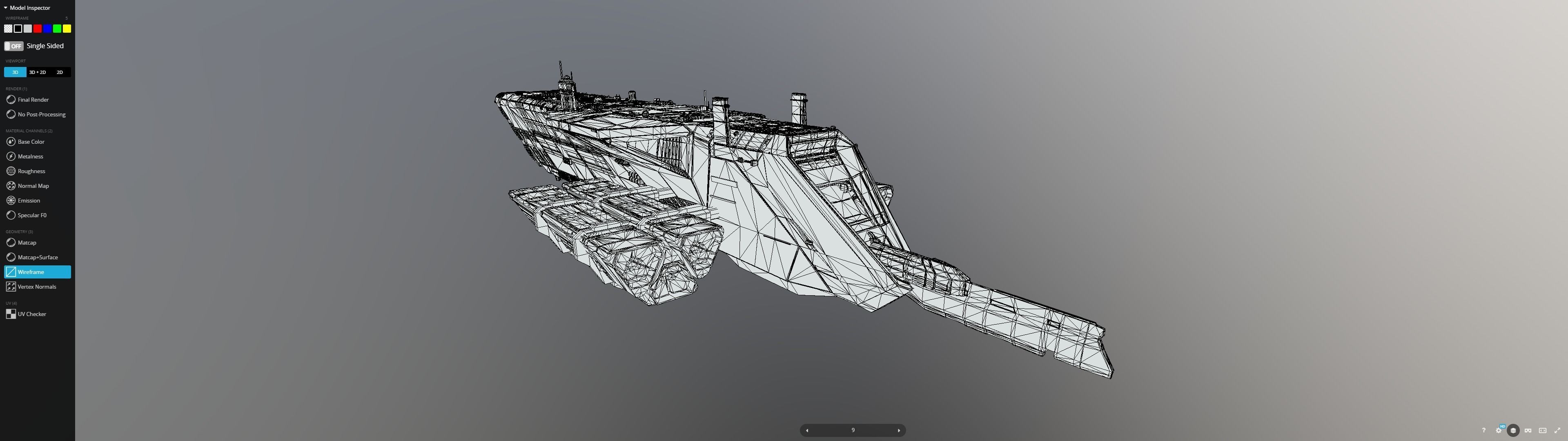1568x441 pixels.
Task: Select the black wireframe color swatch
Action: [x=18, y=29]
